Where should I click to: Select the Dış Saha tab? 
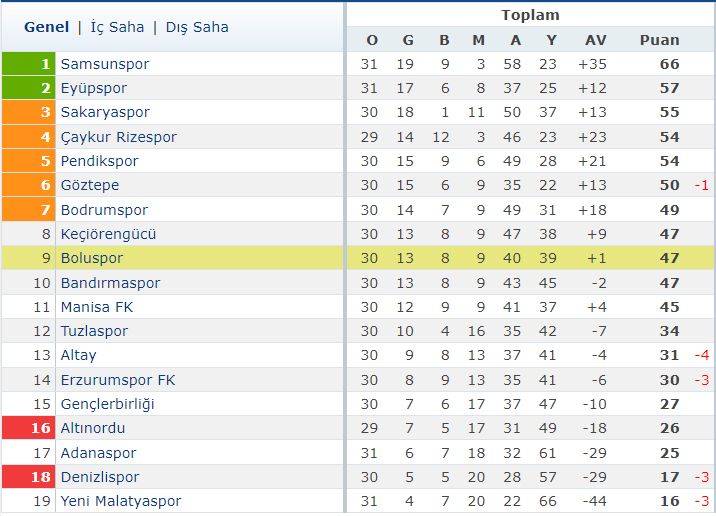197,27
